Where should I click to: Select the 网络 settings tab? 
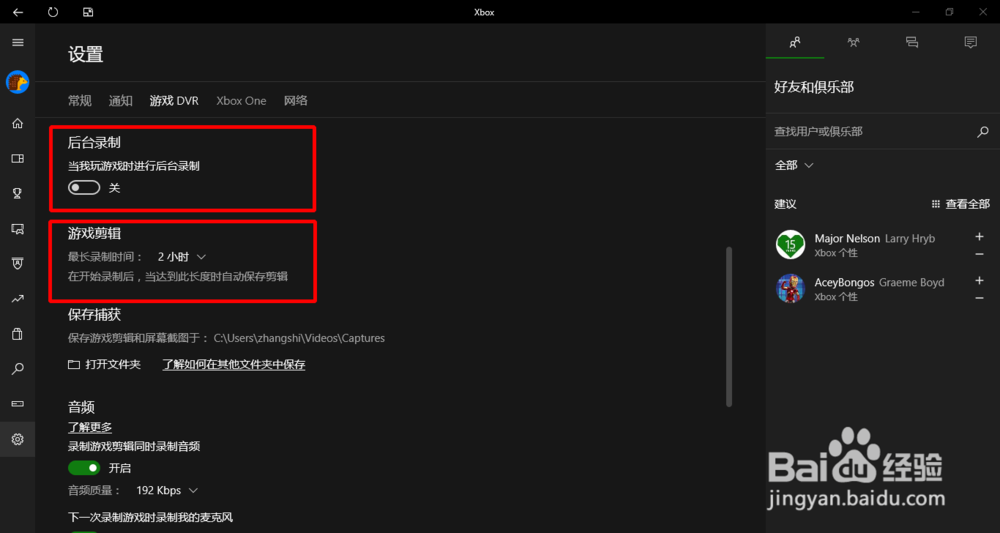296,101
